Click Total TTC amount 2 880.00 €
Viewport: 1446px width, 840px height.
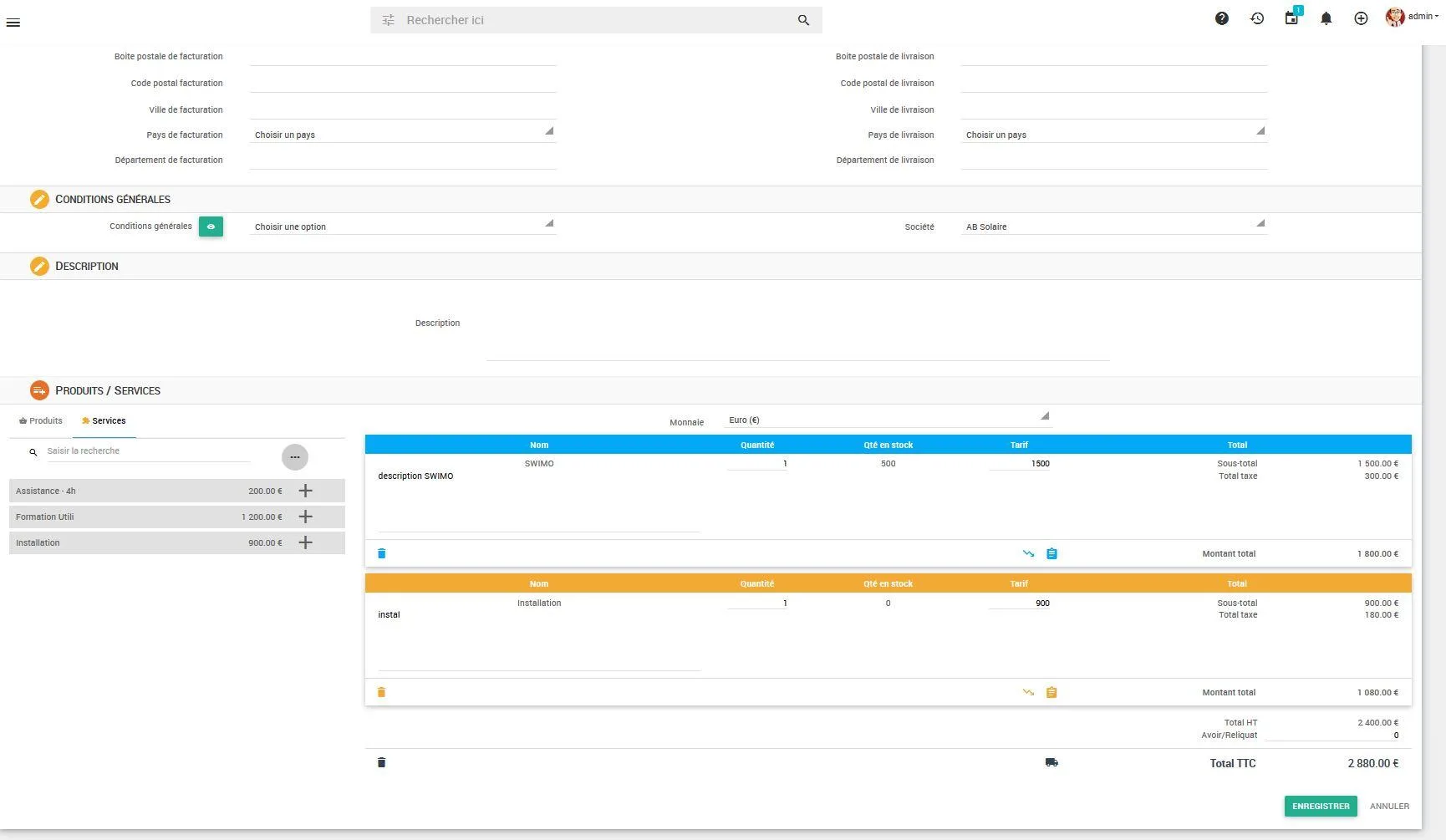(x=1373, y=763)
